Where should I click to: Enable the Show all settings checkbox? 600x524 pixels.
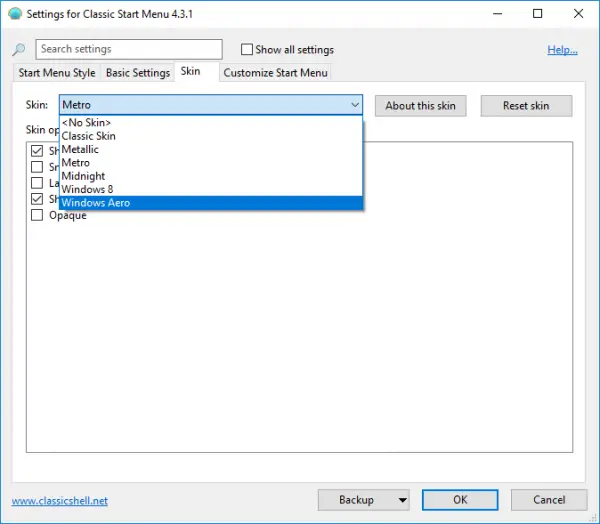click(x=247, y=49)
